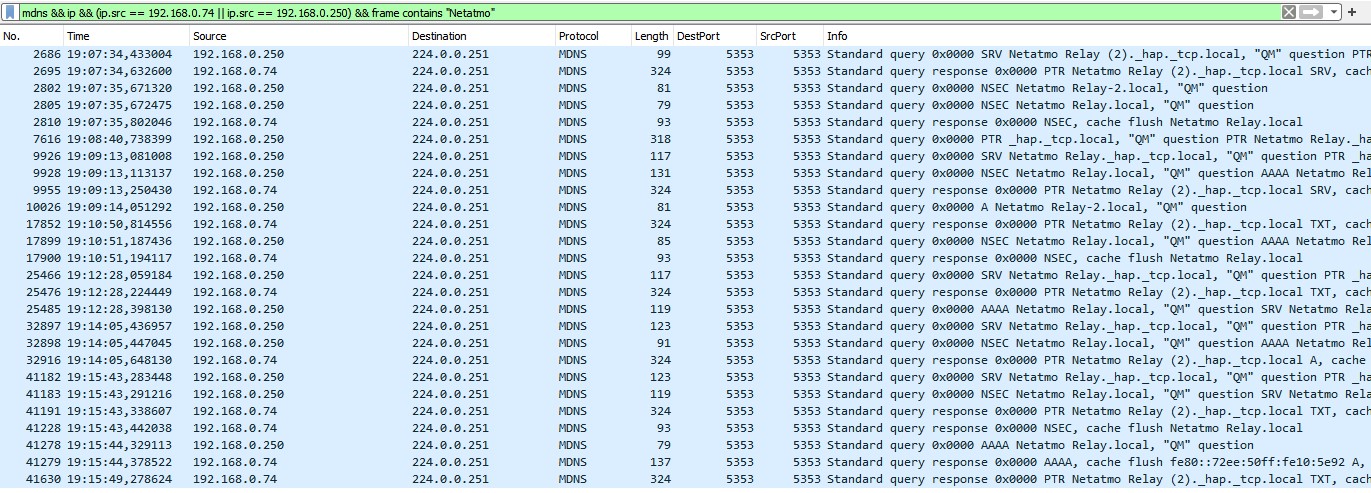Open the display filter bookmark menu

[x=10, y=12]
